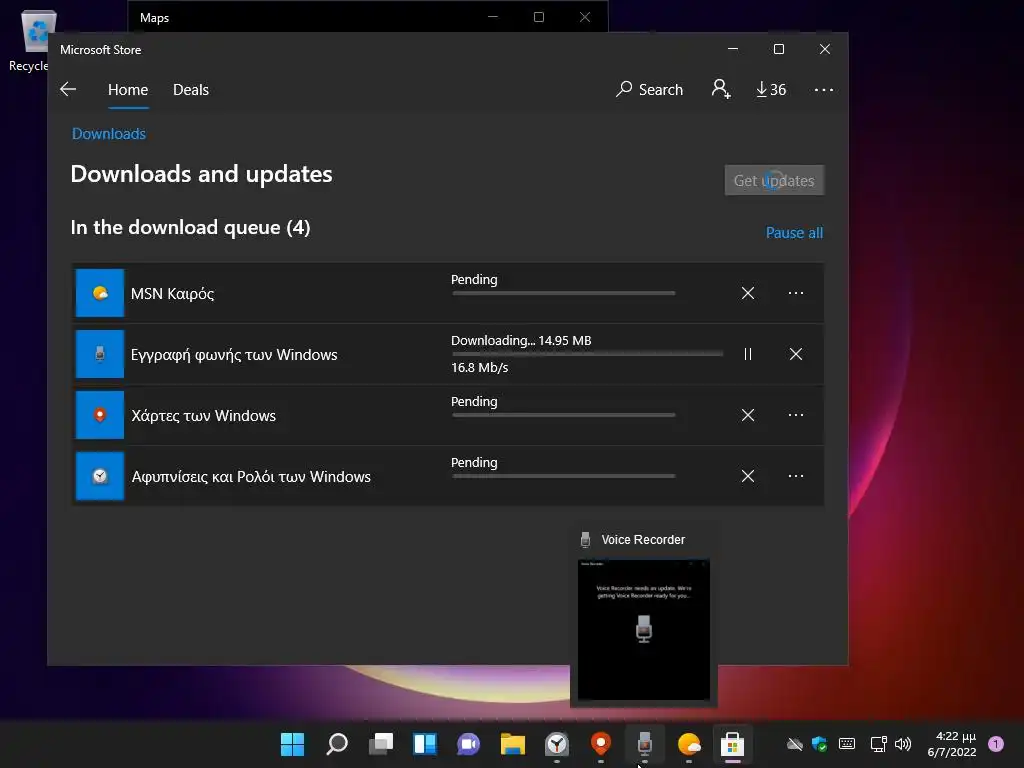
Task: Open the MSN Καιρός app tile icon
Action: 100,293
